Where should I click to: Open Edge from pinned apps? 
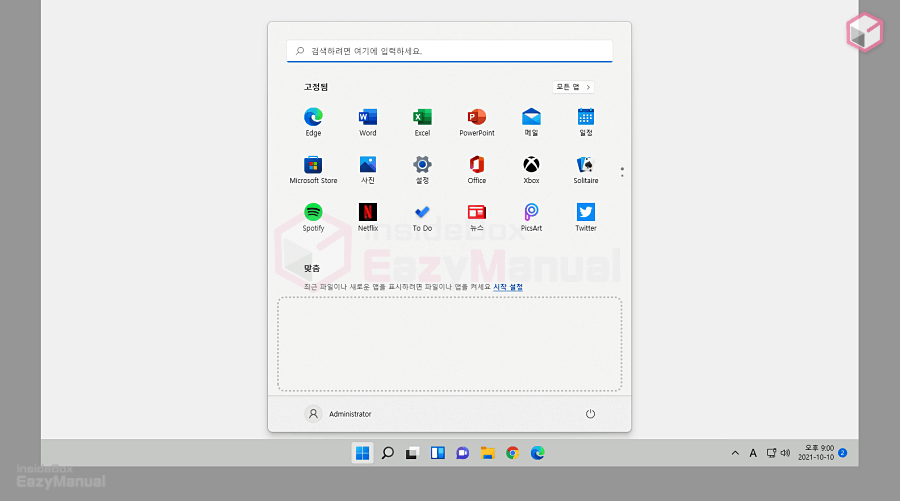click(x=313, y=122)
